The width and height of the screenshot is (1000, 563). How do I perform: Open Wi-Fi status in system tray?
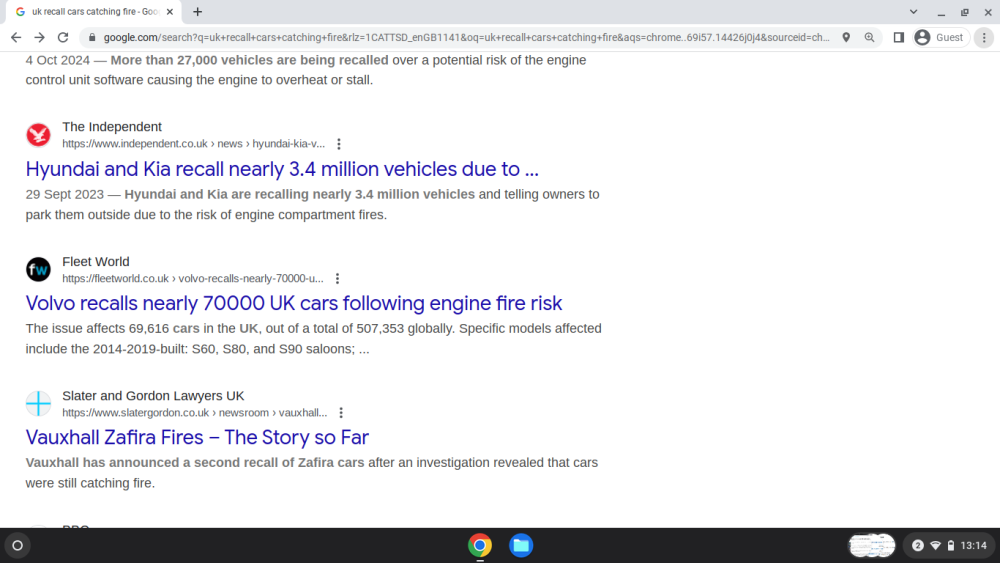[x=936, y=546]
